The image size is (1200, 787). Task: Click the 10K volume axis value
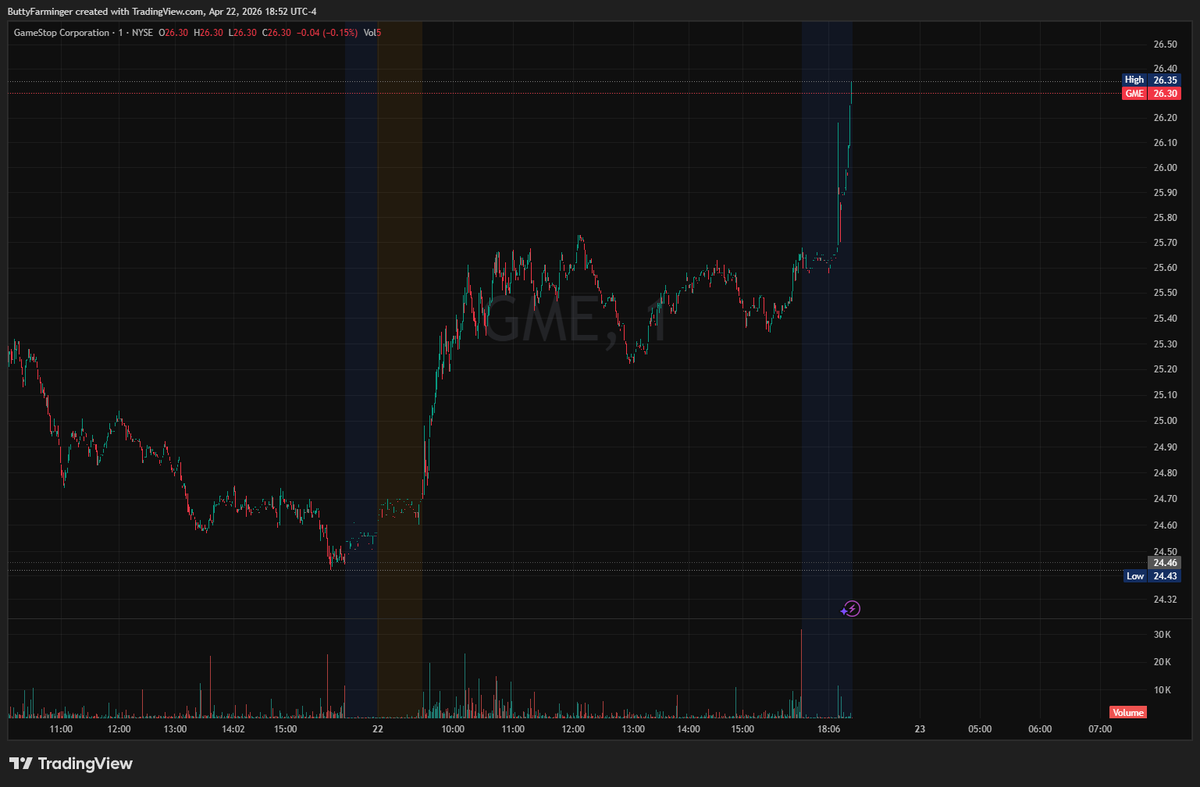click(1162, 690)
